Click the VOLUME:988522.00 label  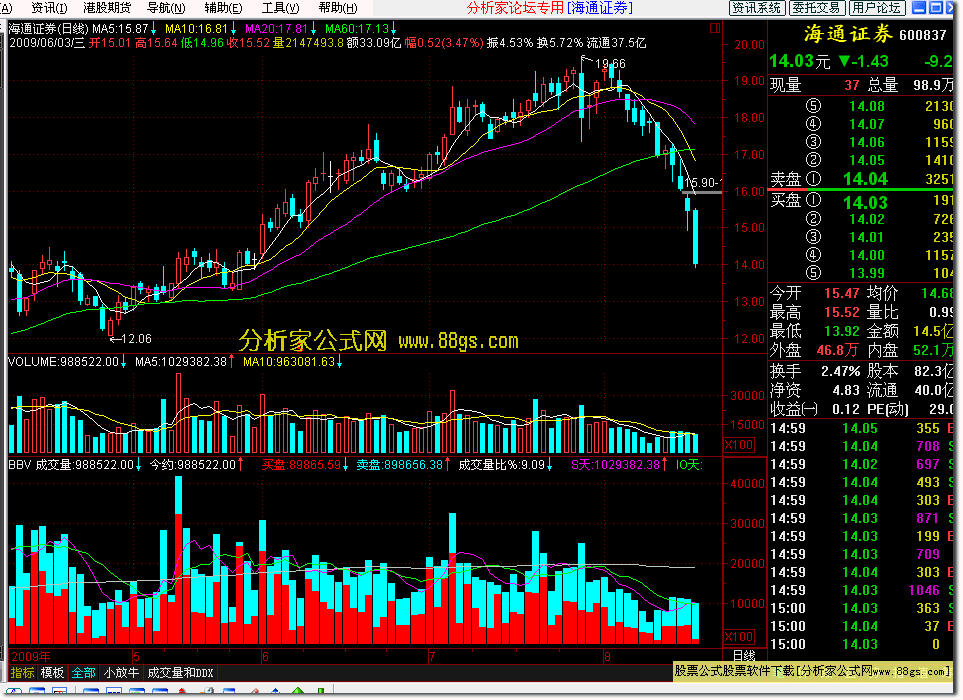tap(63, 362)
